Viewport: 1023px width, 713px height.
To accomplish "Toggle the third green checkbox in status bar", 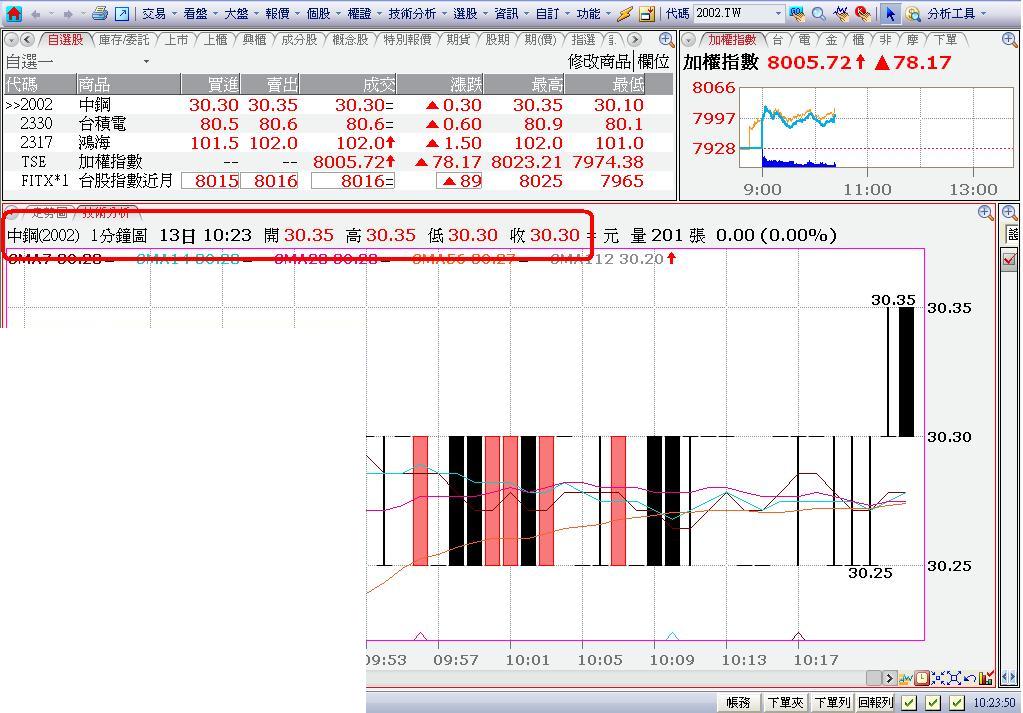I will [x=957, y=703].
